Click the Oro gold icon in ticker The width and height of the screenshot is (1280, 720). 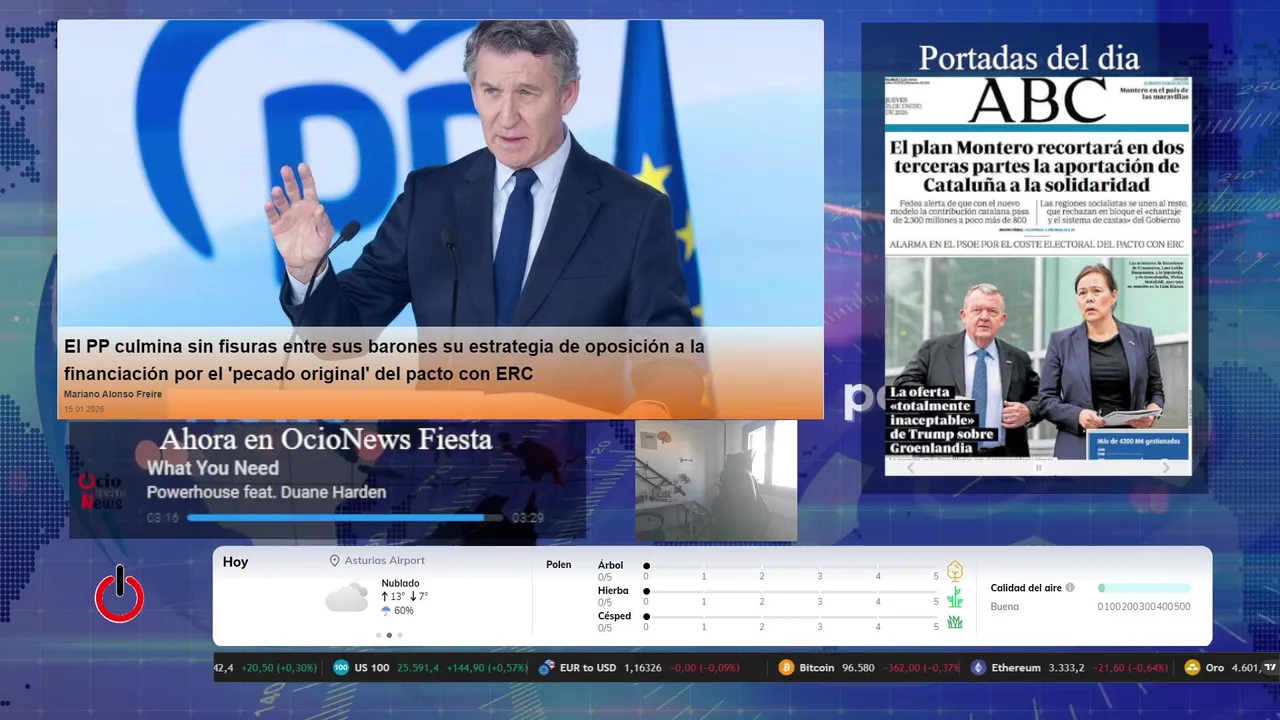[x=1192, y=668]
